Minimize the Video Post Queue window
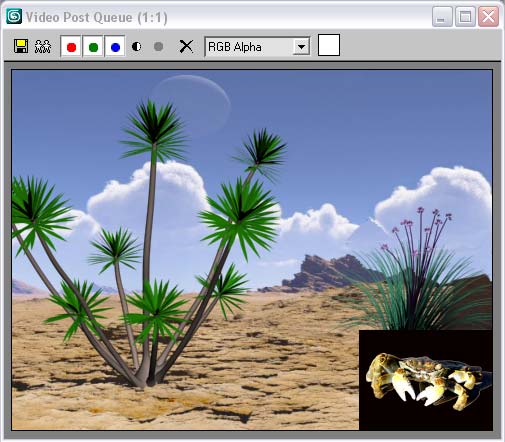This screenshot has width=505, height=442. click(x=442, y=17)
